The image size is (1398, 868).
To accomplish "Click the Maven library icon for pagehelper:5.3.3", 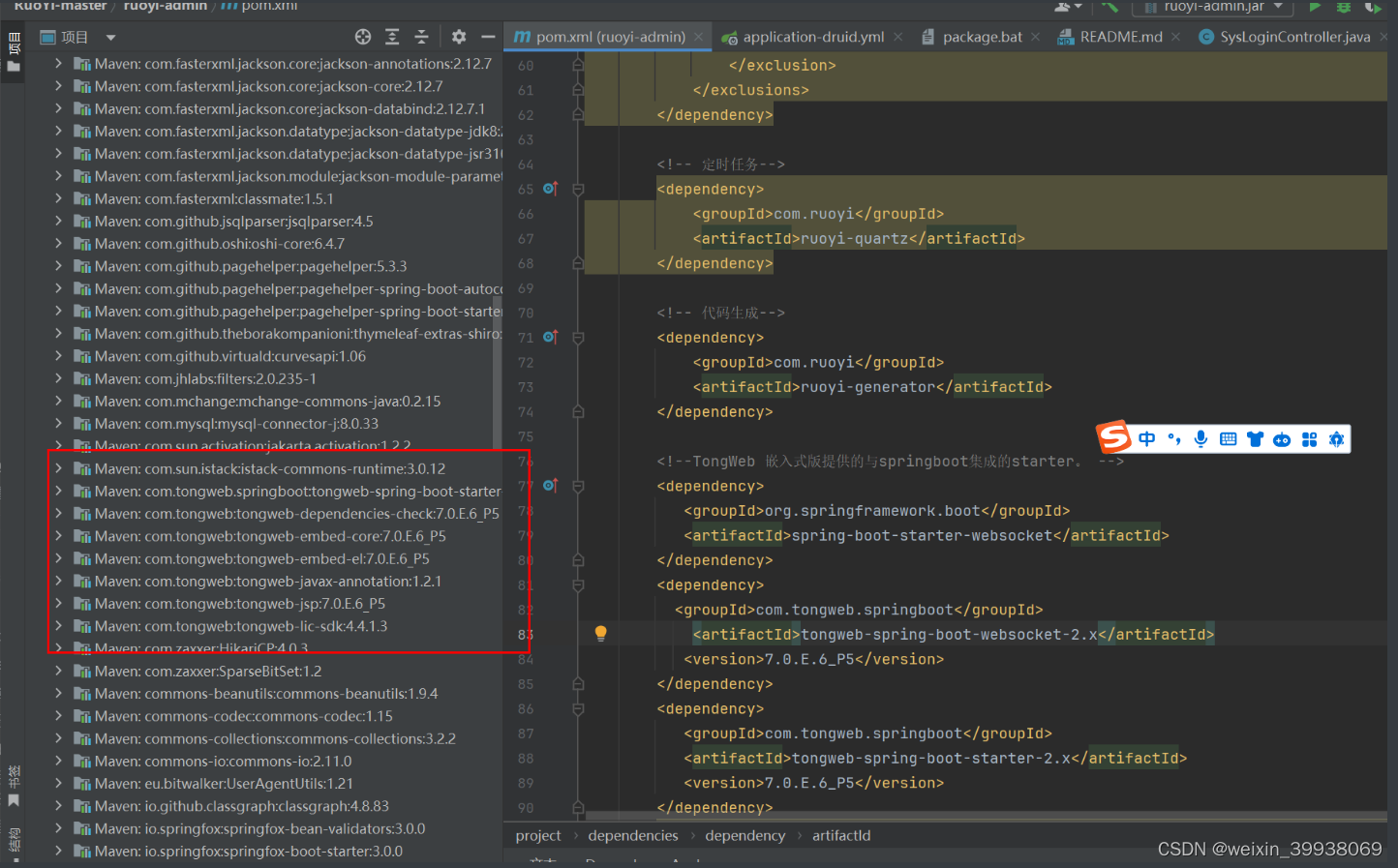I will (x=82, y=266).
